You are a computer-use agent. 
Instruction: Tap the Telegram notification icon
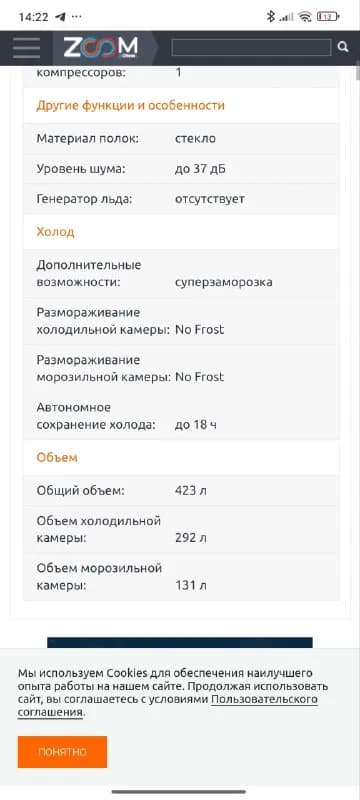[x=60, y=17]
